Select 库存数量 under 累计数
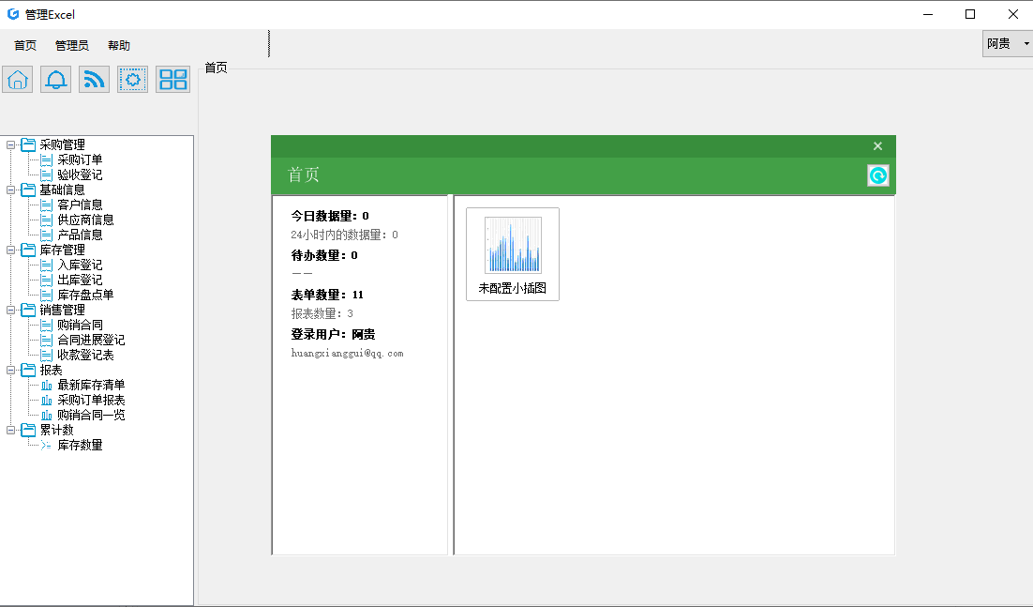The width and height of the screenshot is (1033, 607). click(x=80, y=445)
